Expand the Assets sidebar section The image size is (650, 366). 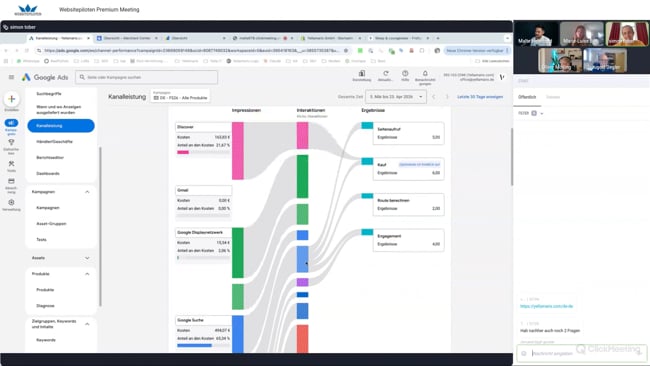tap(87, 258)
